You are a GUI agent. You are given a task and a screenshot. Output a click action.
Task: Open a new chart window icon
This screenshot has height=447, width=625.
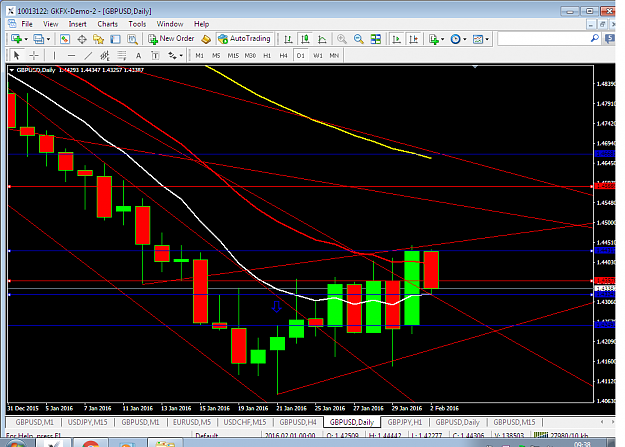click(16, 39)
